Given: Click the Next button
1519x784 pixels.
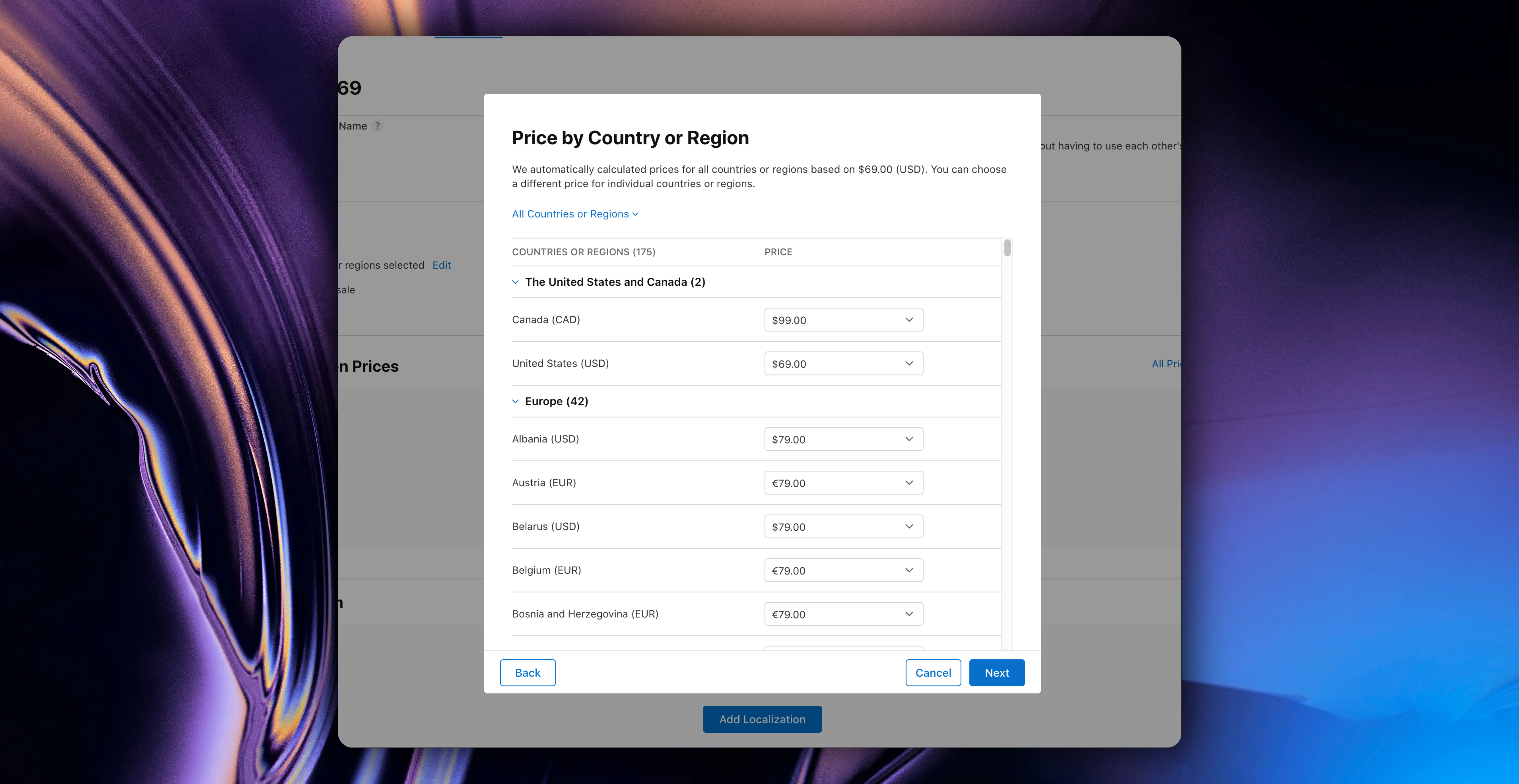Looking at the screenshot, I should pos(997,672).
